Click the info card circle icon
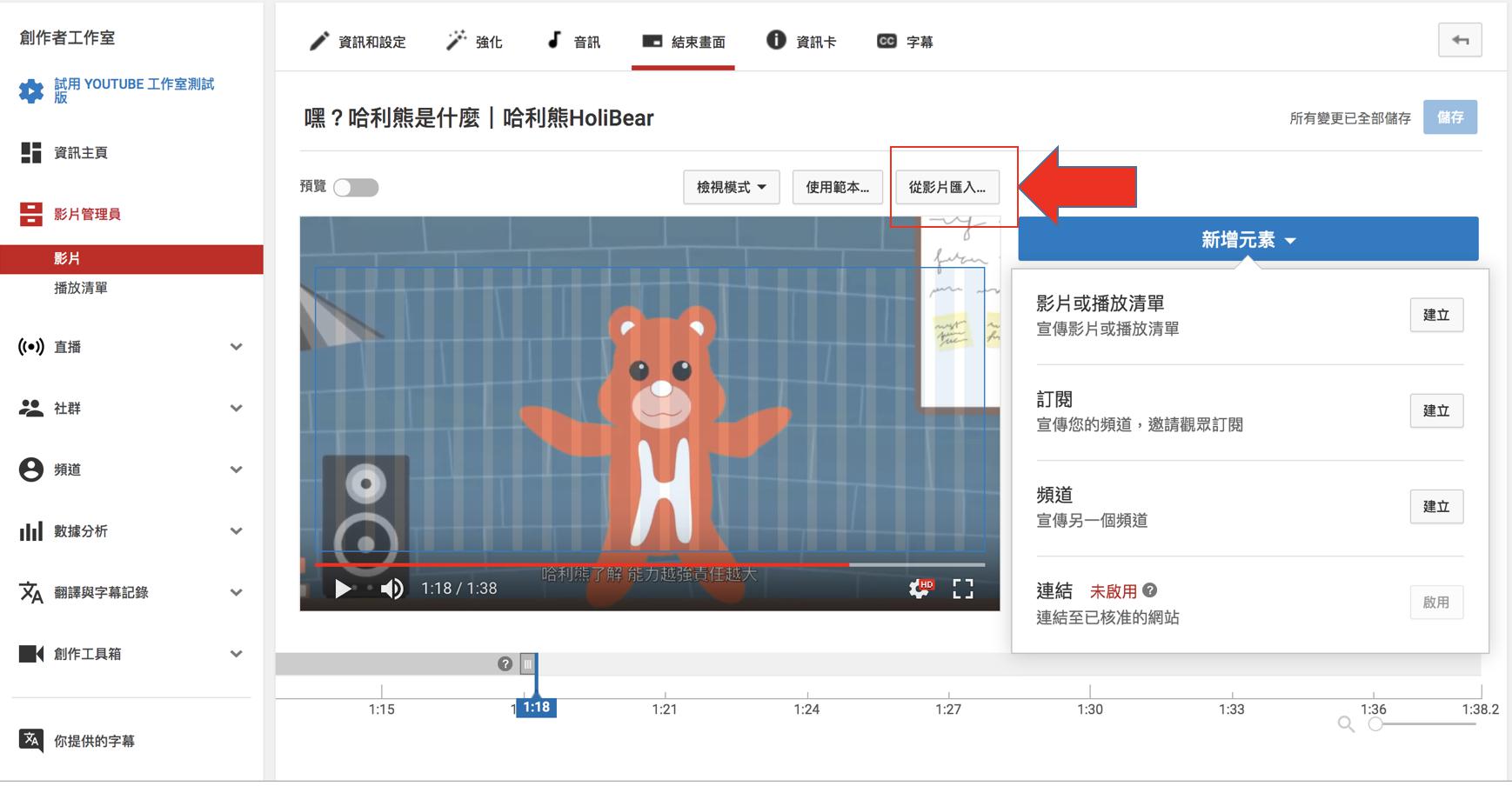 [776, 40]
